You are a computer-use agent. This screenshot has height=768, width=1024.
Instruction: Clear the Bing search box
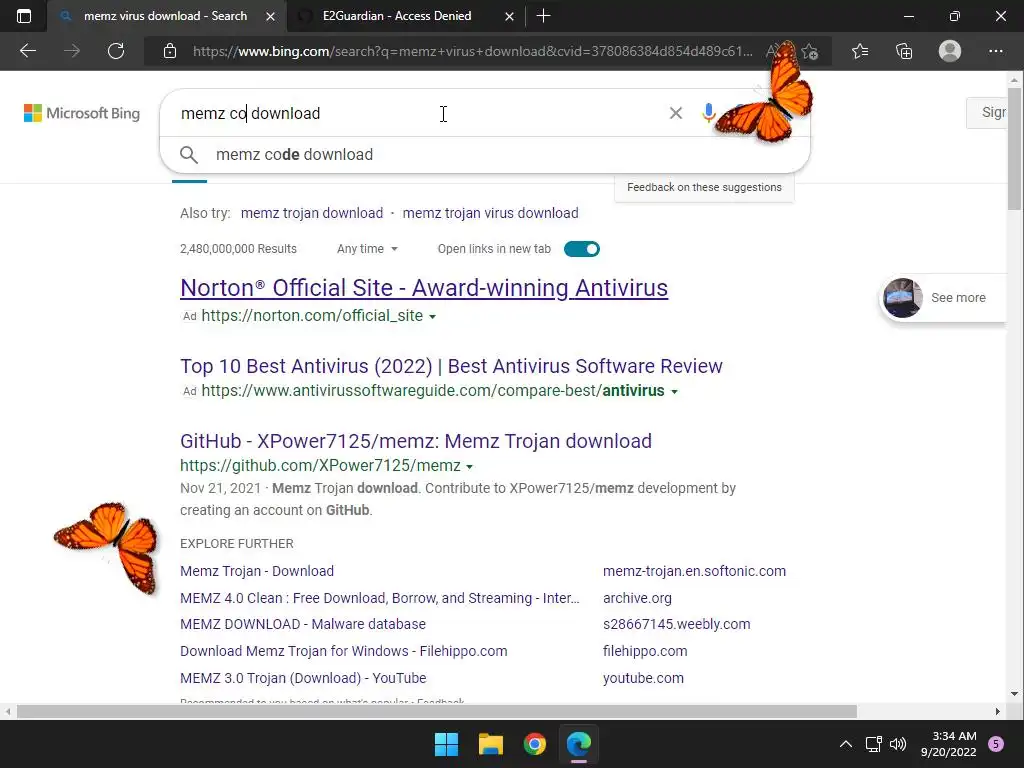pyautogui.click(x=676, y=113)
